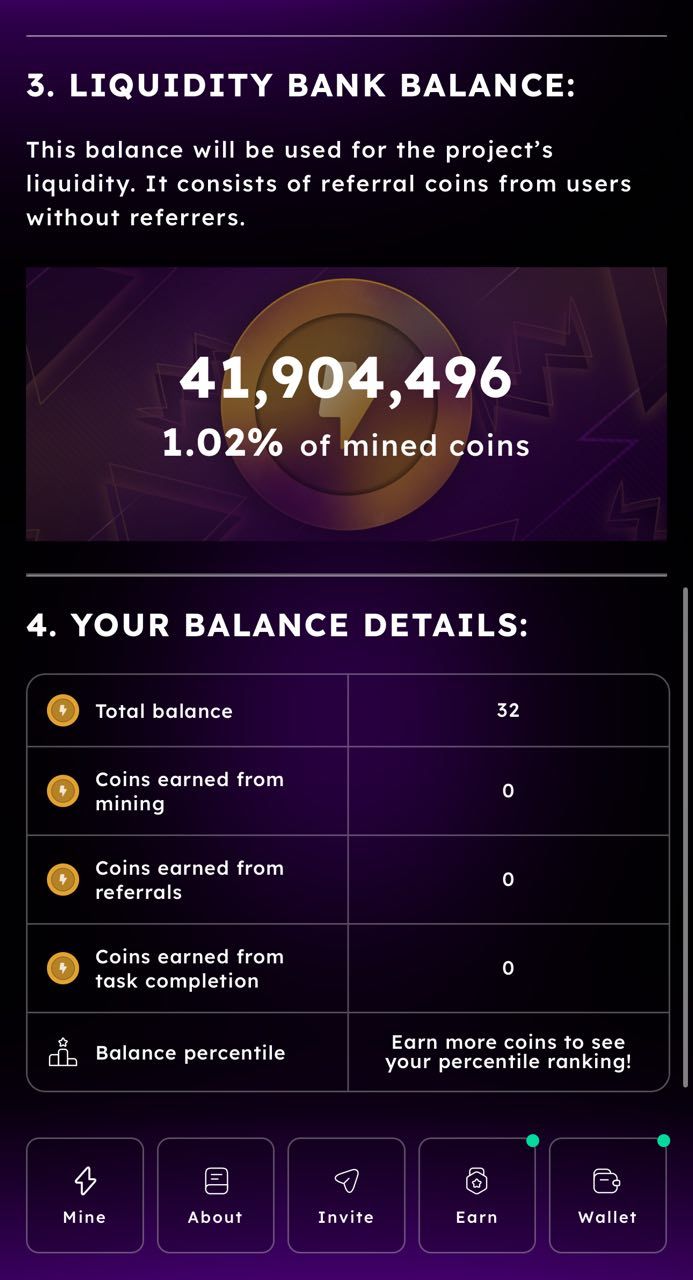Open the Wallet section

click(608, 1195)
